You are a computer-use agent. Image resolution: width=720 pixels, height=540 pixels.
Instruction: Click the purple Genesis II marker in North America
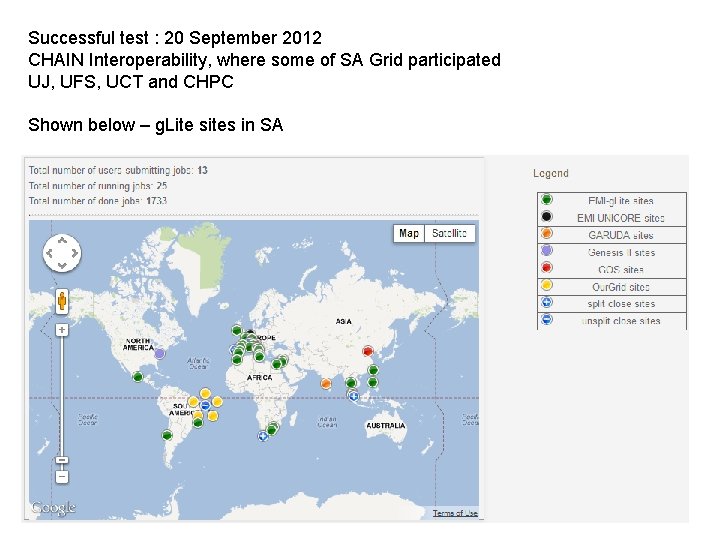[x=159, y=354]
